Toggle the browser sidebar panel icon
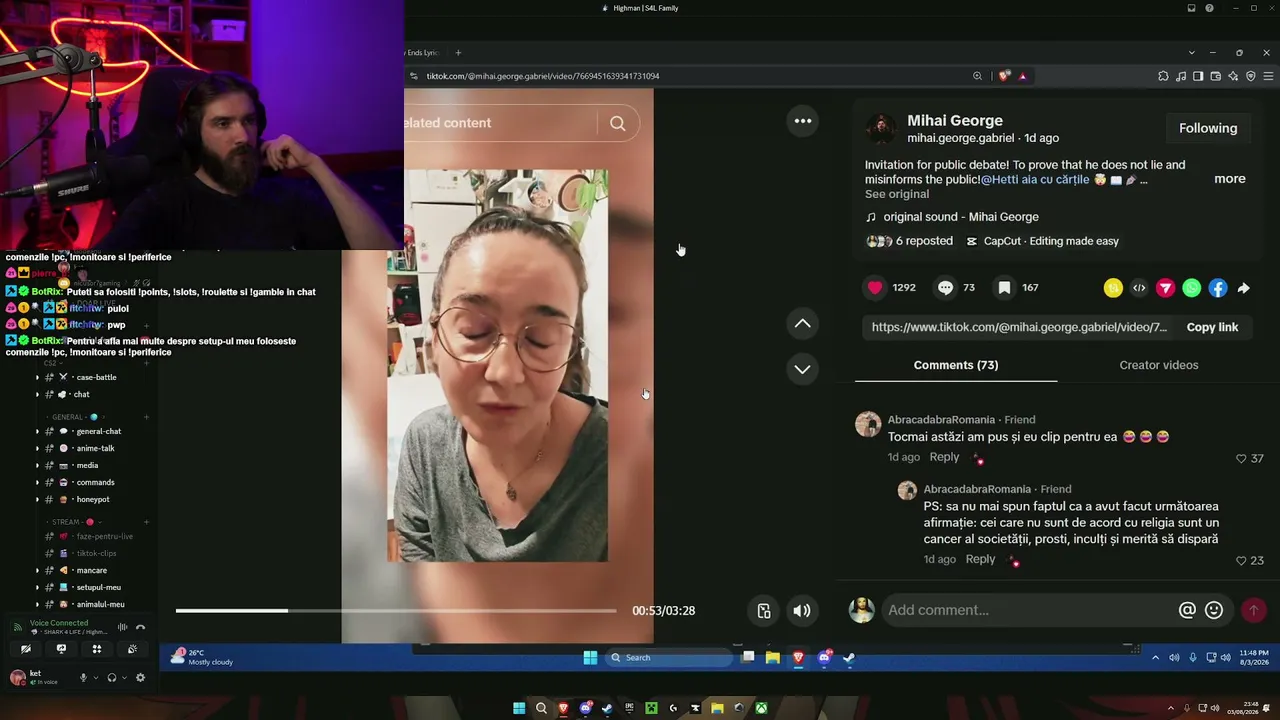 coord(1198,76)
